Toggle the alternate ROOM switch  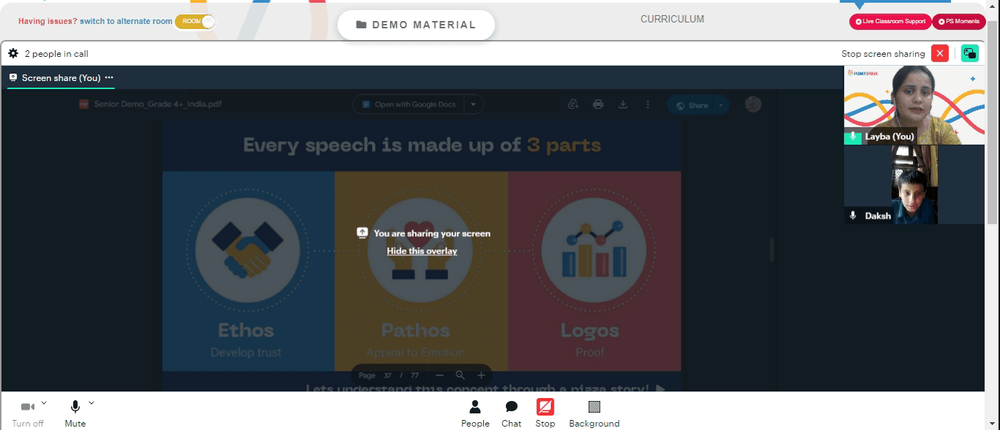pos(195,21)
